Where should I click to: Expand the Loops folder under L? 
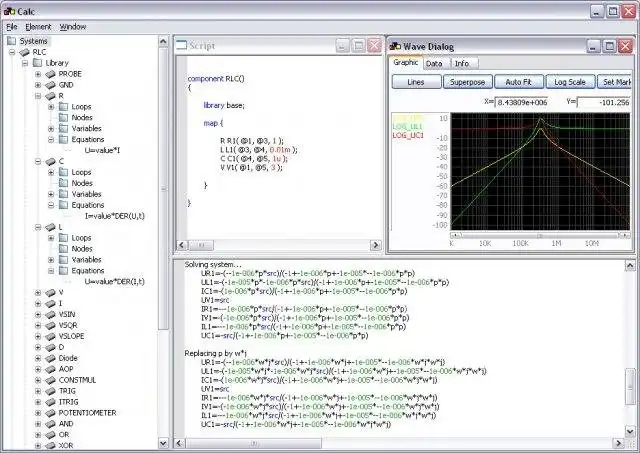coord(51,238)
